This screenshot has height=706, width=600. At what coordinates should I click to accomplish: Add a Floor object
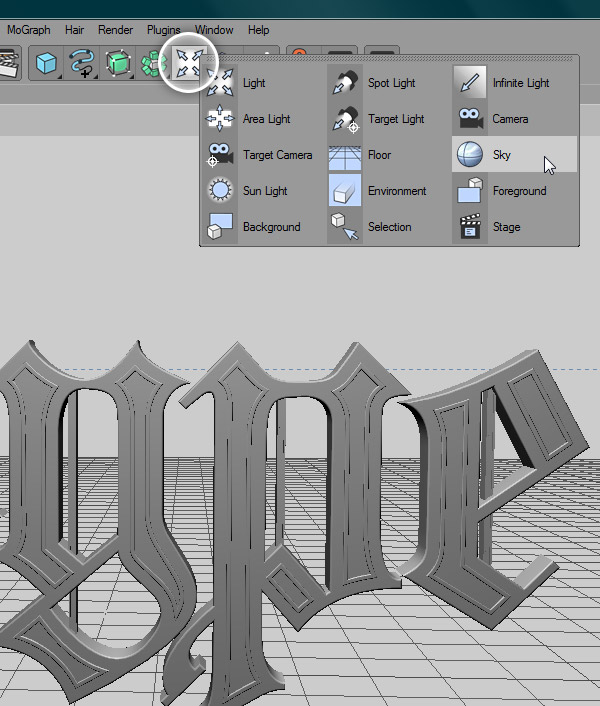point(388,154)
